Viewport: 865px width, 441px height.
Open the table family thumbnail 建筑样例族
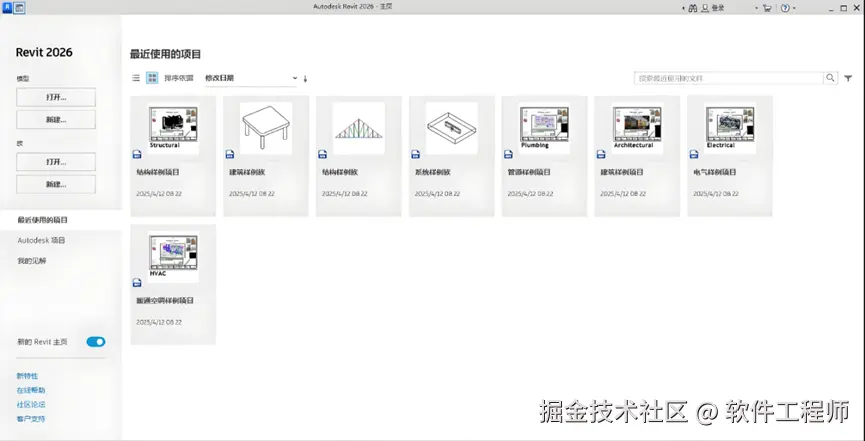pos(266,128)
